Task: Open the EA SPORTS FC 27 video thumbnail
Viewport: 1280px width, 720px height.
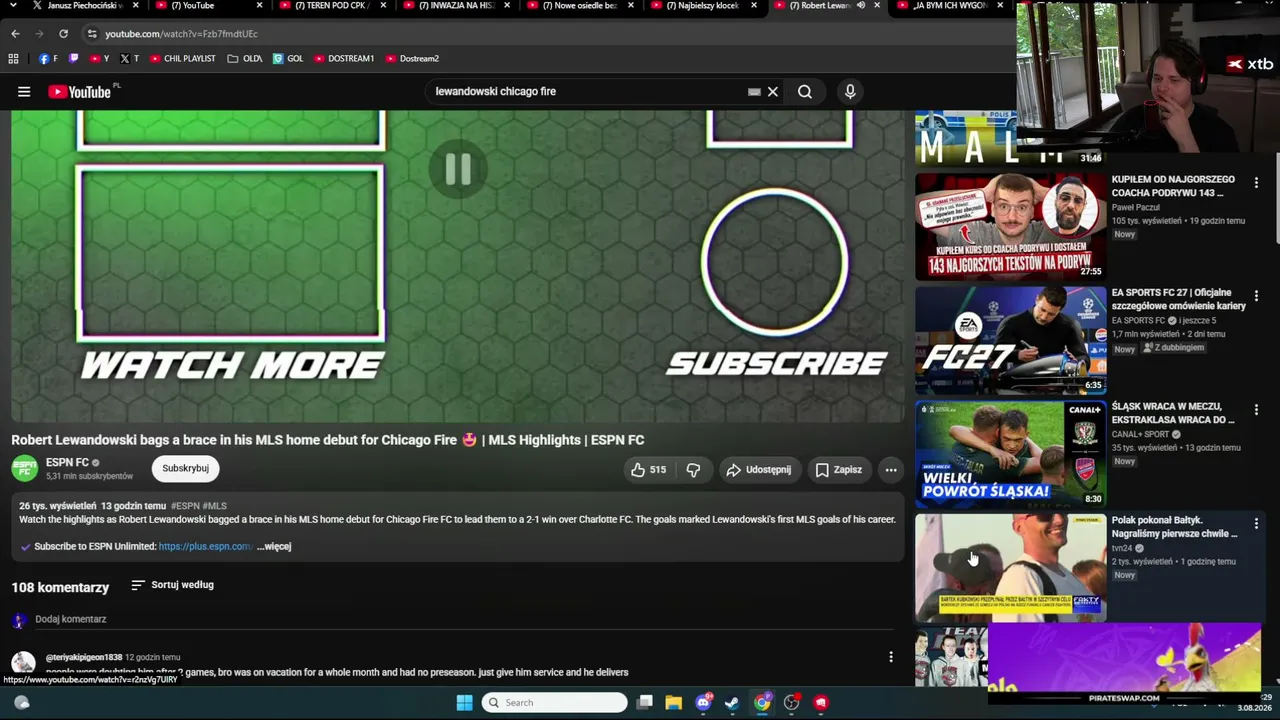Action: [1011, 341]
